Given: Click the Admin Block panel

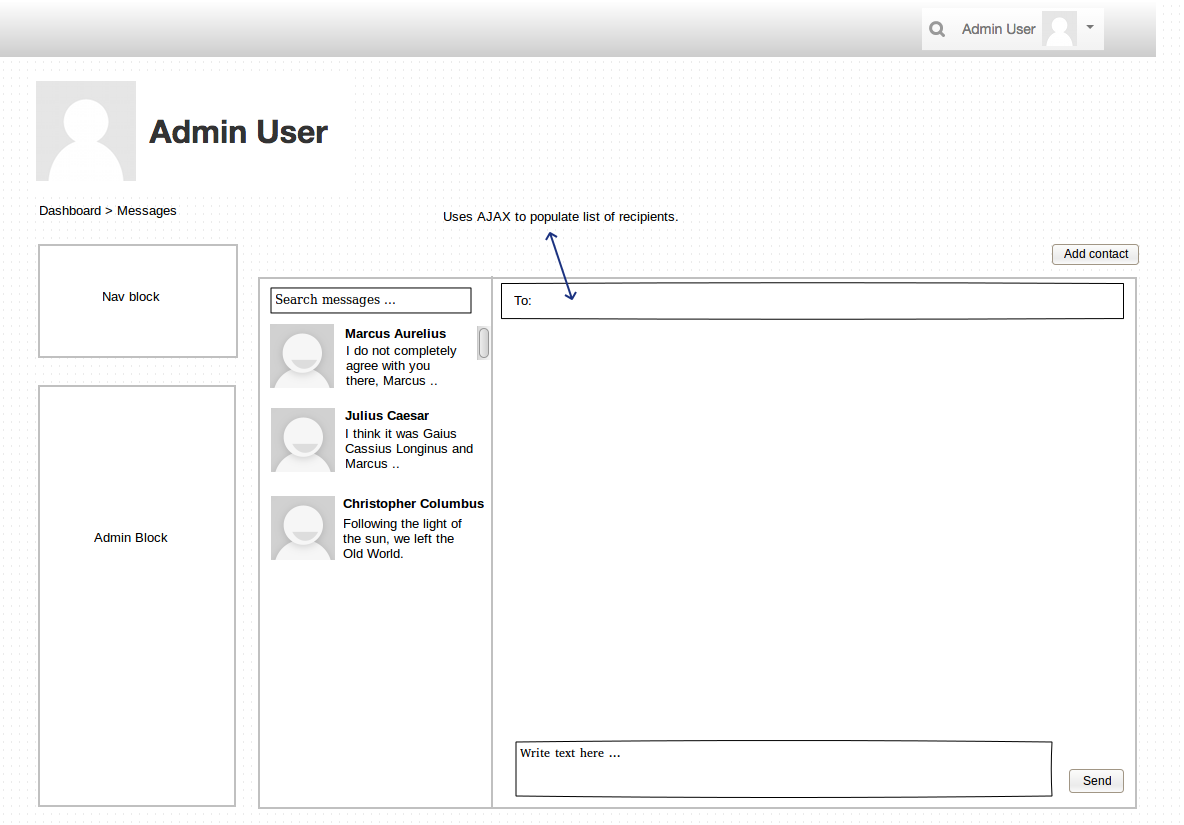Looking at the screenshot, I should pyautogui.click(x=137, y=596).
